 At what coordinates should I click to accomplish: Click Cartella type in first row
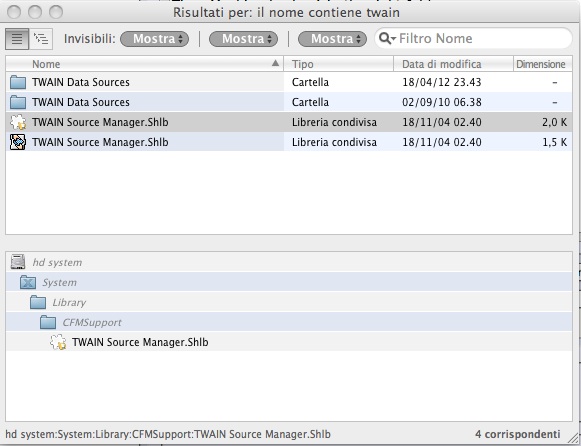(x=310, y=82)
